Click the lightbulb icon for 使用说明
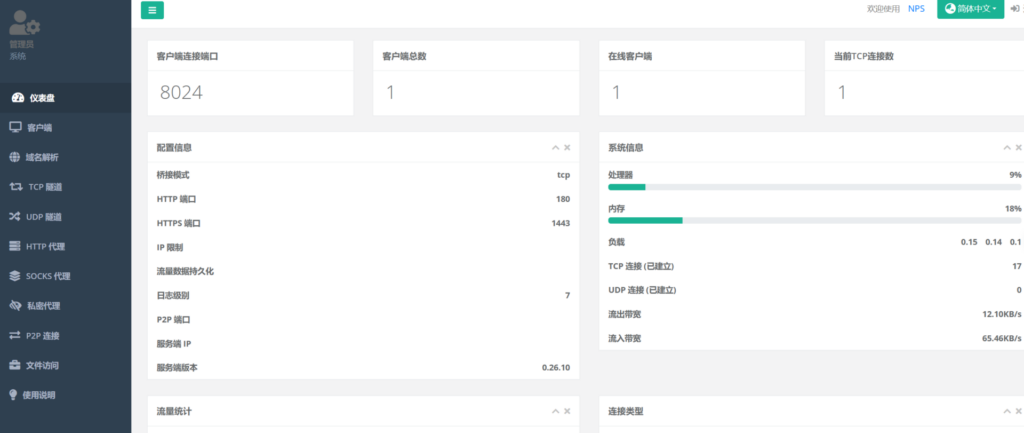 tap(13, 395)
